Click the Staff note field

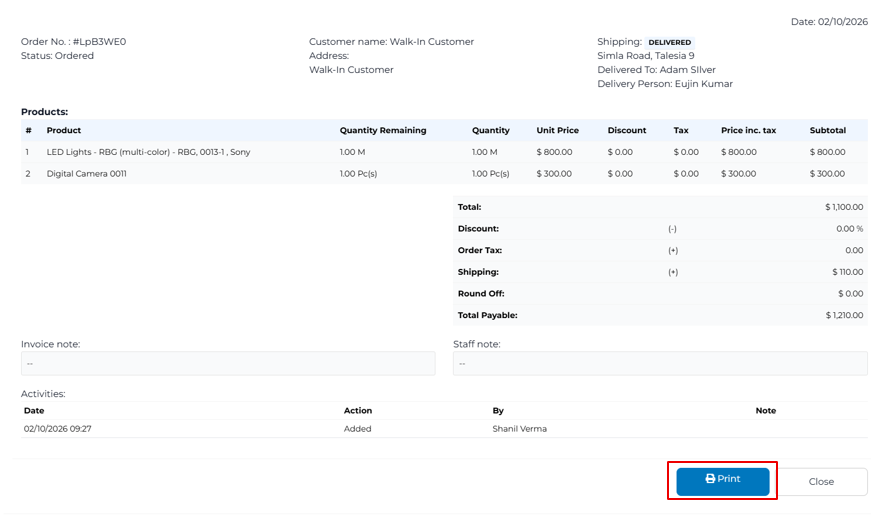coord(660,364)
